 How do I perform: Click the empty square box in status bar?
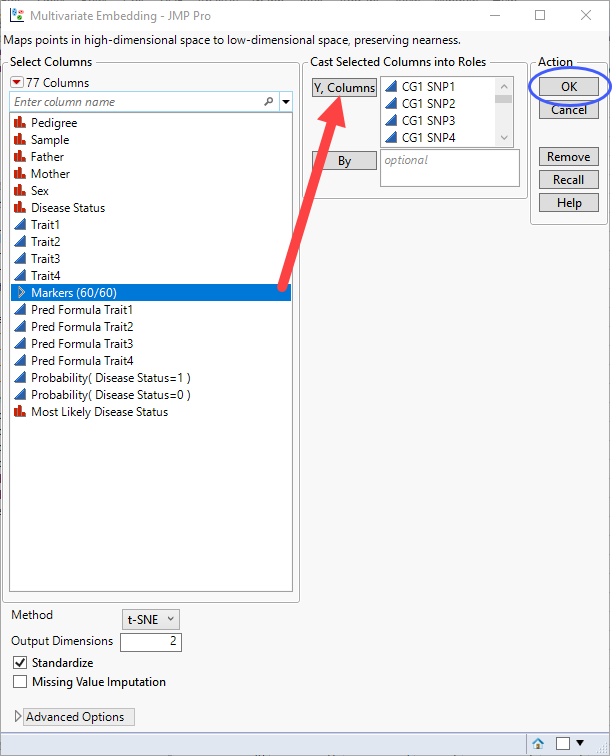pos(563,743)
